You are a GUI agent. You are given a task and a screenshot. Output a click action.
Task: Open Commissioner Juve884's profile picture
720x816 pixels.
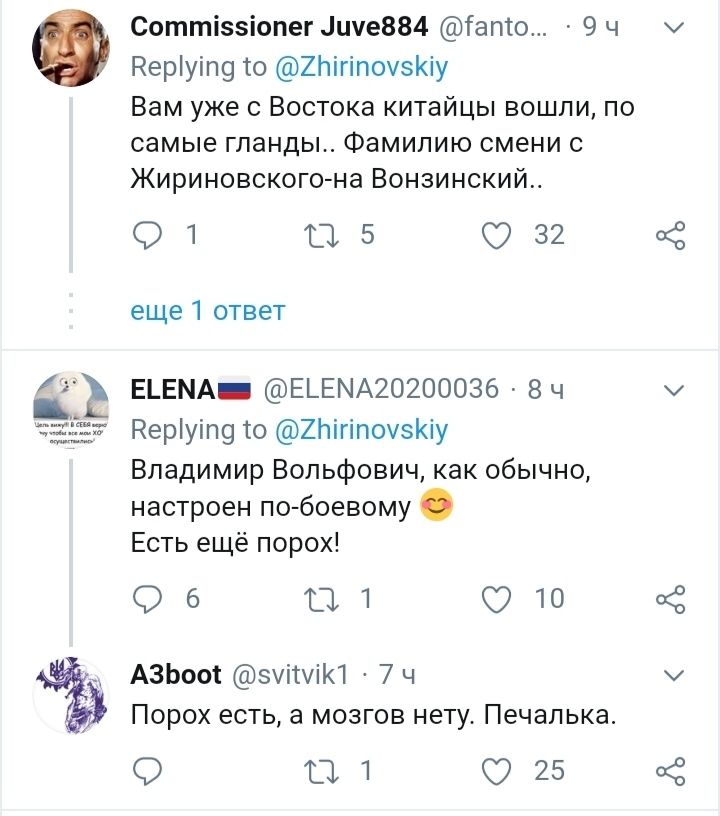70,49
